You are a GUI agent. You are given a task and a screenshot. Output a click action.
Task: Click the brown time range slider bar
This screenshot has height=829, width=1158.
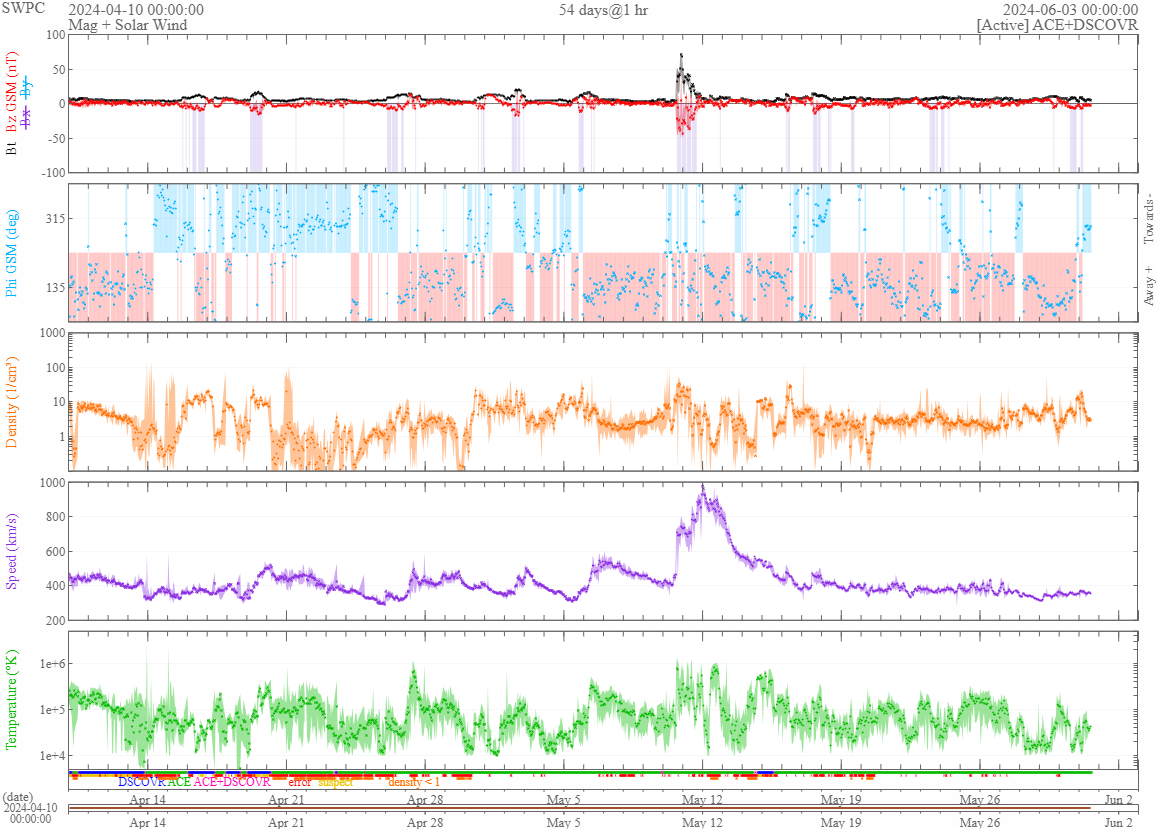579,808
